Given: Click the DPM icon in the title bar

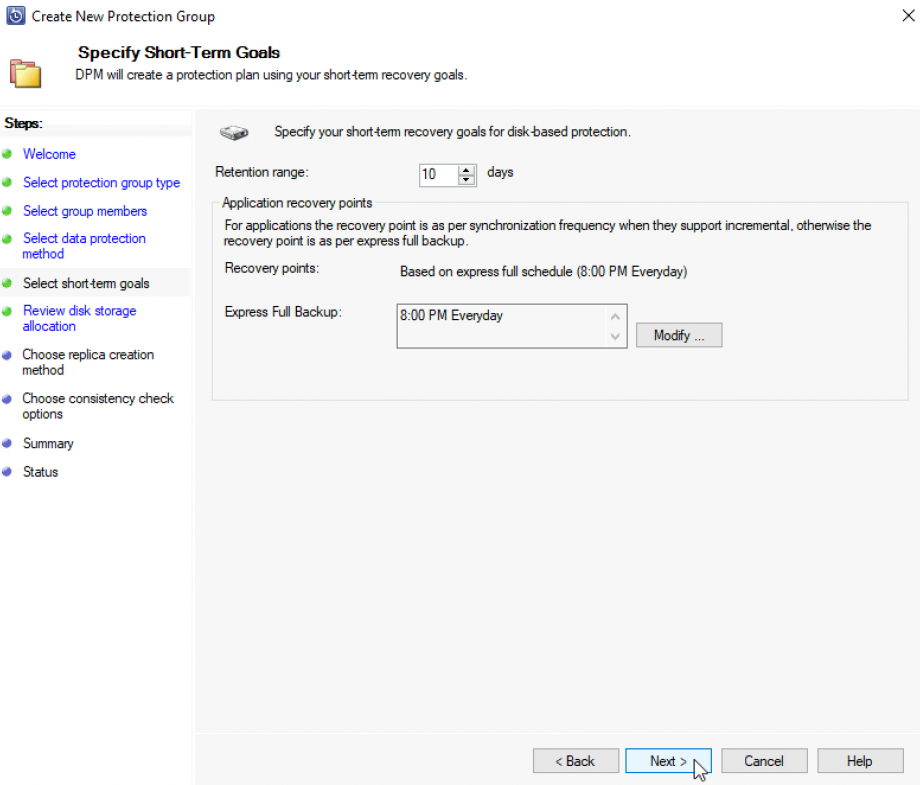Looking at the screenshot, I should click(14, 15).
